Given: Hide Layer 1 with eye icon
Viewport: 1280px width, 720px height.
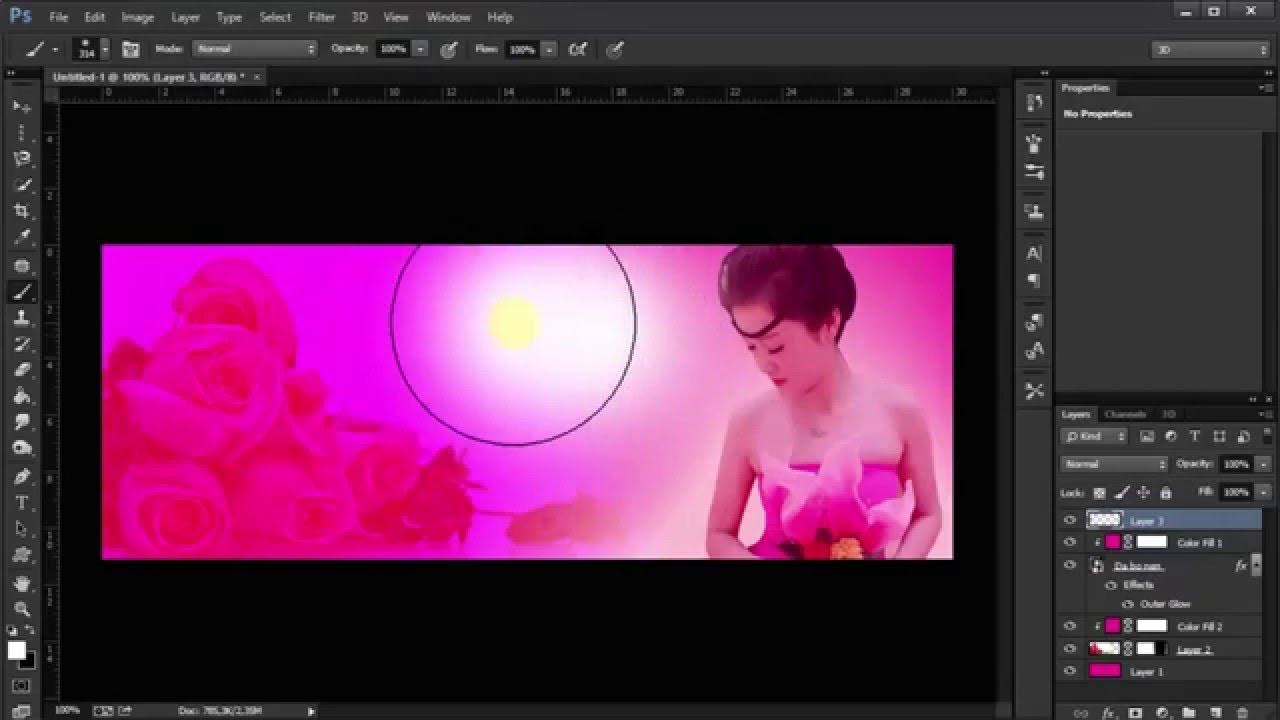Looking at the screenshot, I should click(x=1070, y=672).
